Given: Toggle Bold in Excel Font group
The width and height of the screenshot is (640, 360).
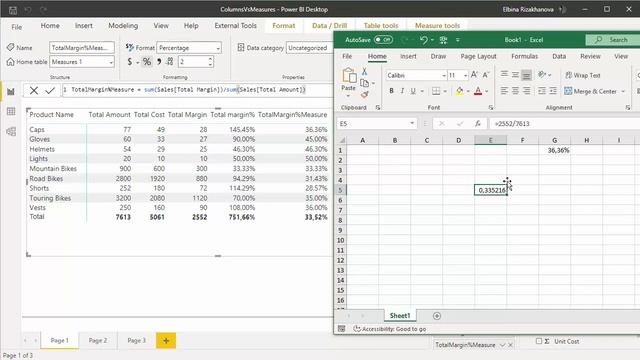Looking at the screenshot, I should (x=391, y=91).
